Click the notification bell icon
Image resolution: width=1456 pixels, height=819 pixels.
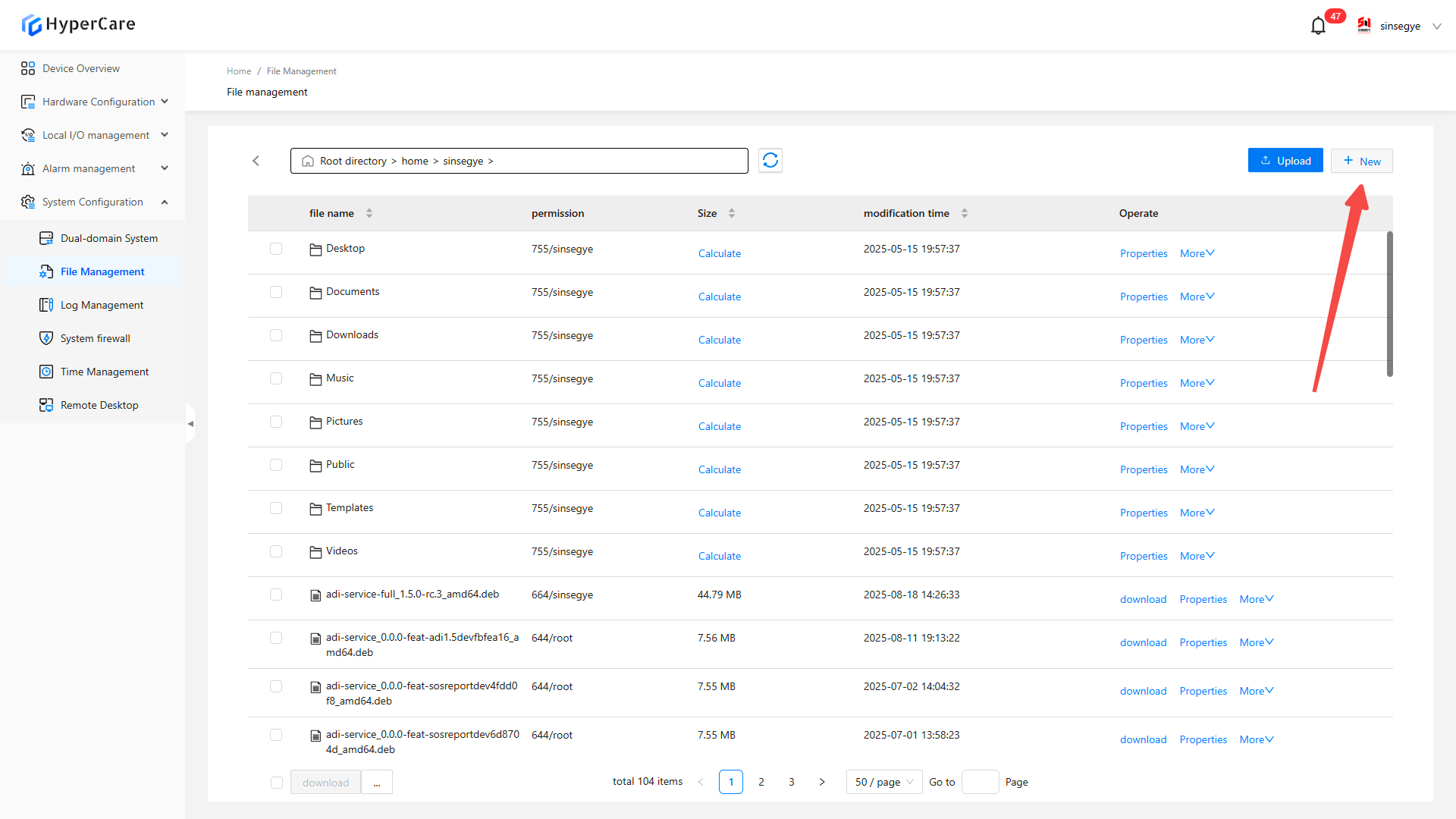1318,27
